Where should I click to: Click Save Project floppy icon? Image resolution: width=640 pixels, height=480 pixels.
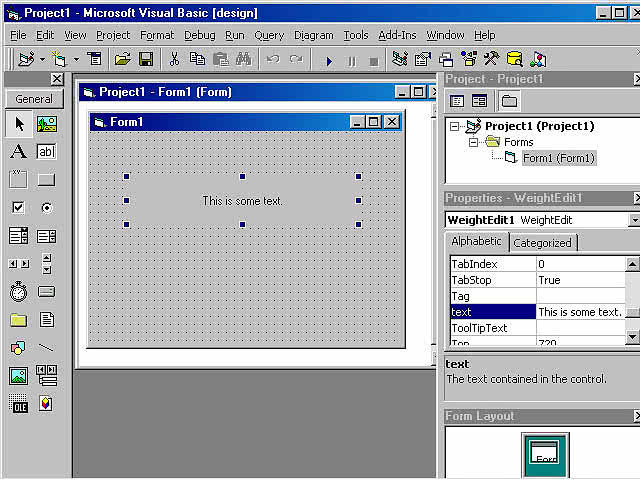[146, 60]
